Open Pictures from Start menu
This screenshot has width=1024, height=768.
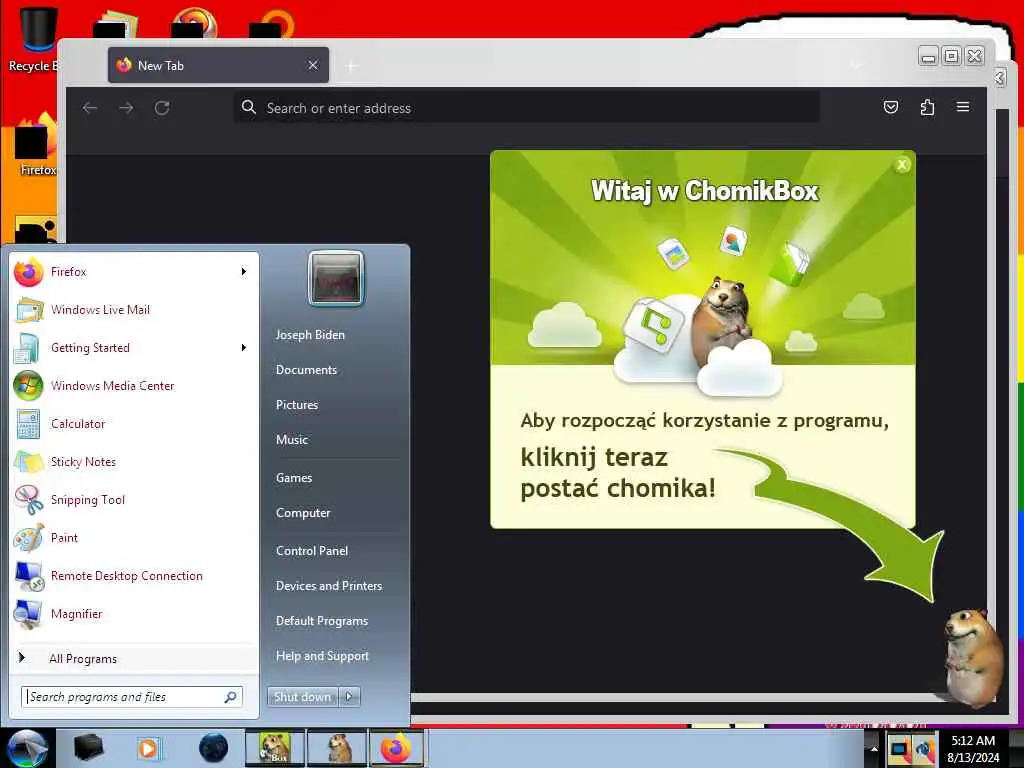click(x=296, y=405)
